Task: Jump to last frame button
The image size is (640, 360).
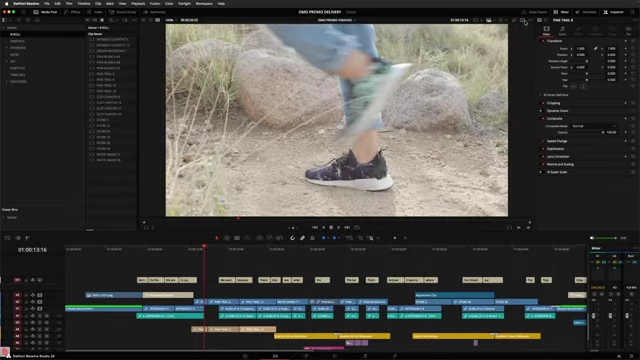Action: 347,227
